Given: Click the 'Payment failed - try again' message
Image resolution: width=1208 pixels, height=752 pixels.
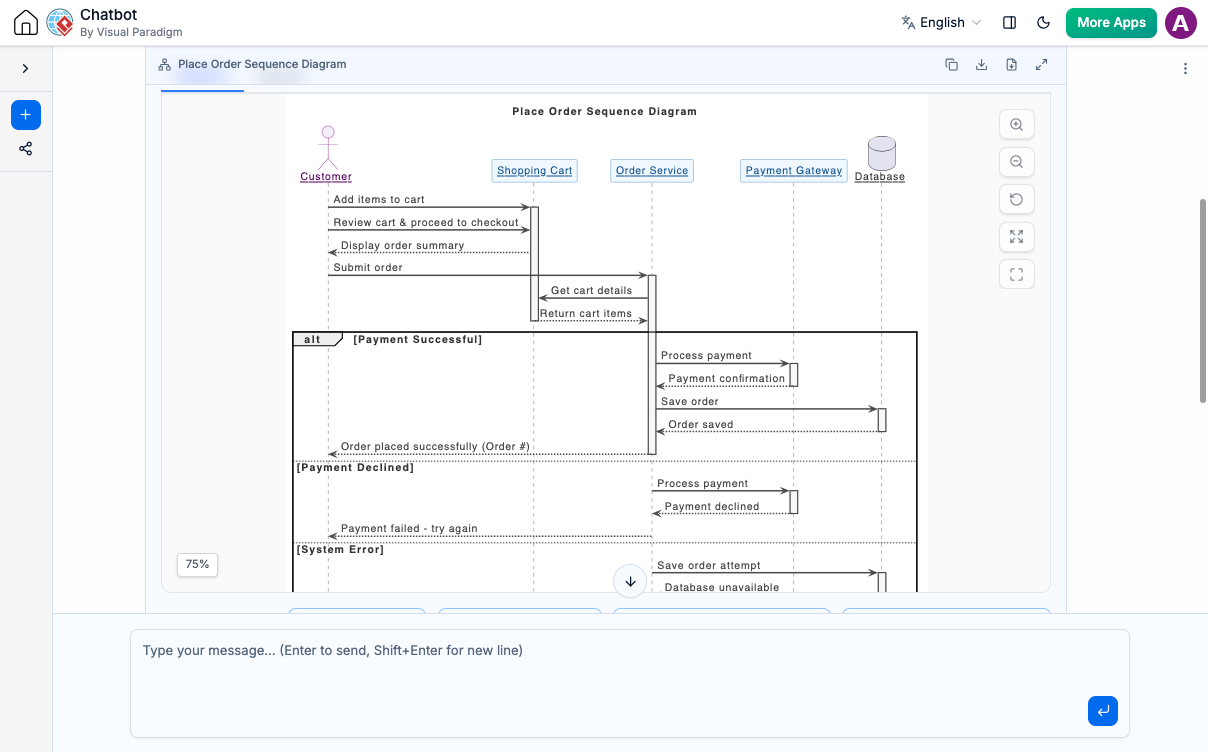Looking at the screenshot, I should [409, 529].
